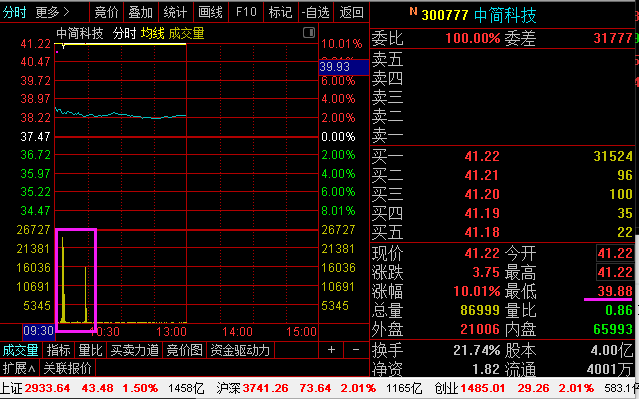Viewport: 639px width, 399px height.
Task: Click the 量比 value 0.86
Action: 619,310
